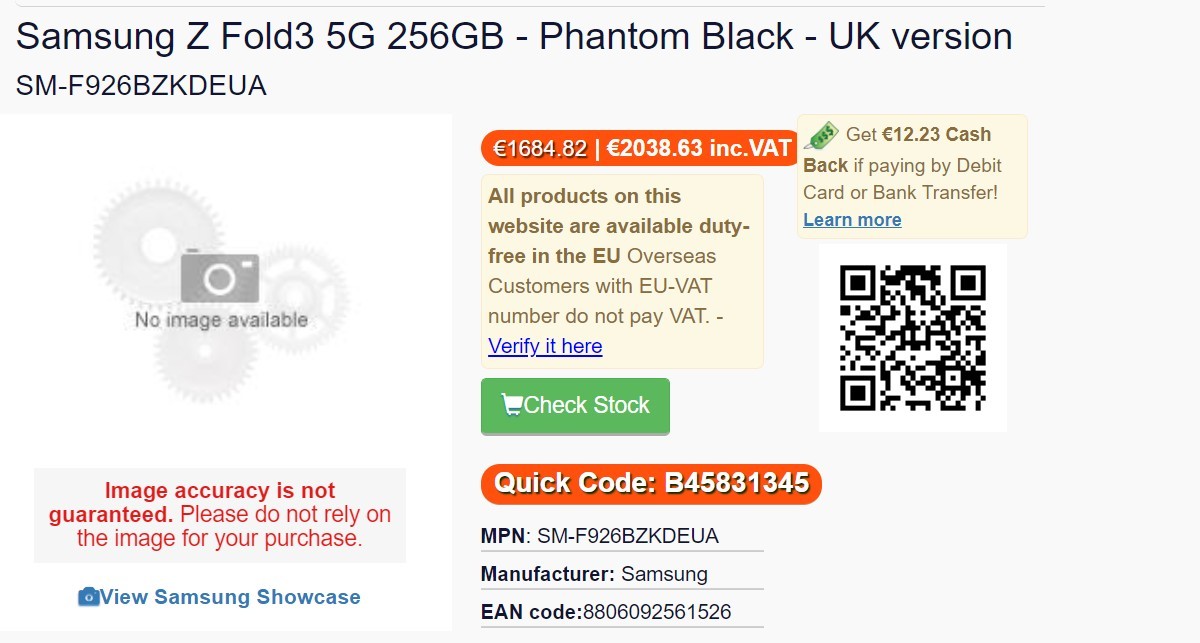Click the camera icon beside View Samsung Showcase
Screen dimensions: 1200x643
coord(89,597)
